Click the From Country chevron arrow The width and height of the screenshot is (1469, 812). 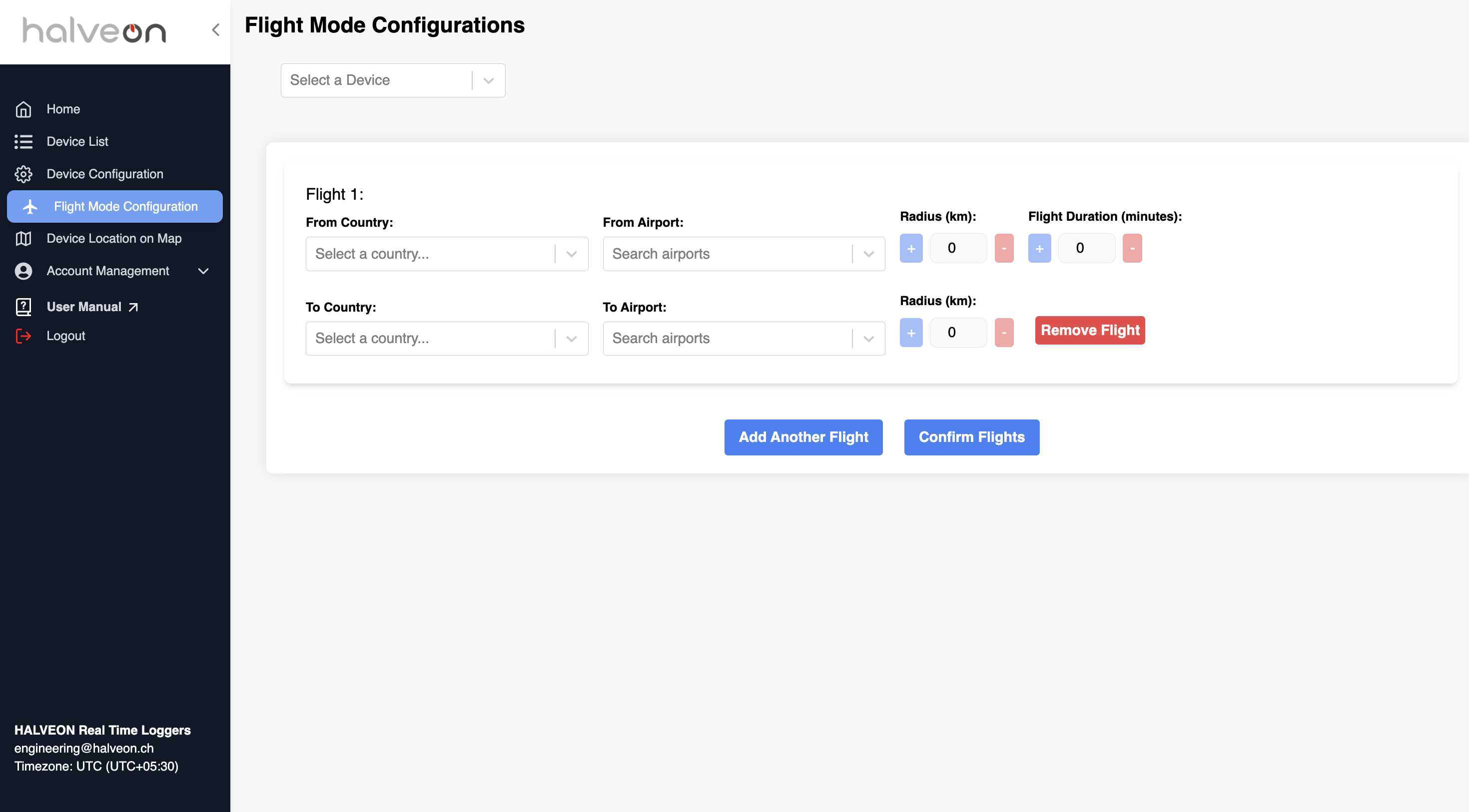pos(572,254)
